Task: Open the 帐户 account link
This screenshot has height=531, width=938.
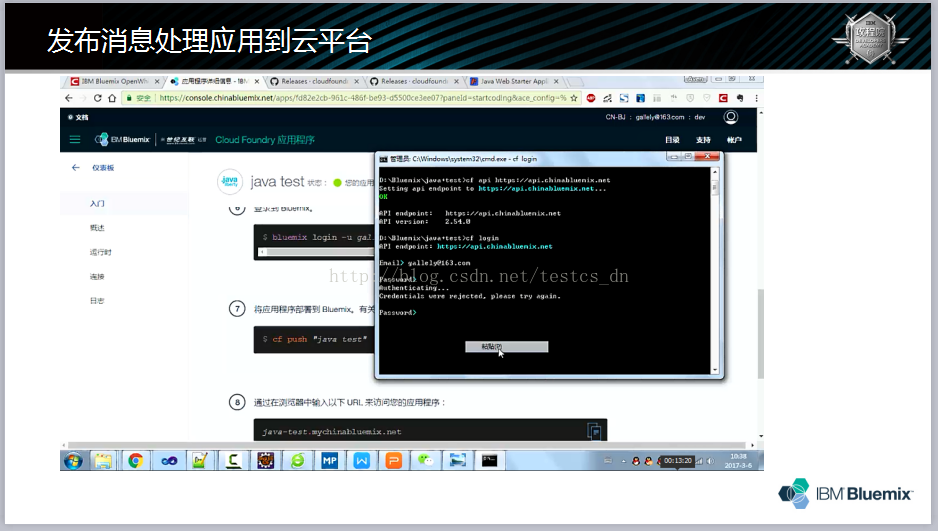Action: [x=735, y=140]
